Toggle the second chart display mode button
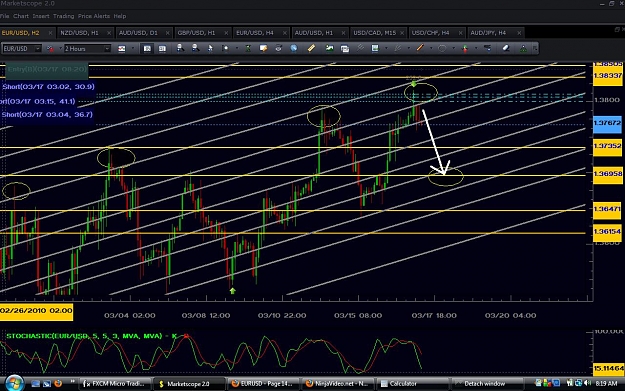The height and width of the screenshot is (391, 625). point(162,49)
